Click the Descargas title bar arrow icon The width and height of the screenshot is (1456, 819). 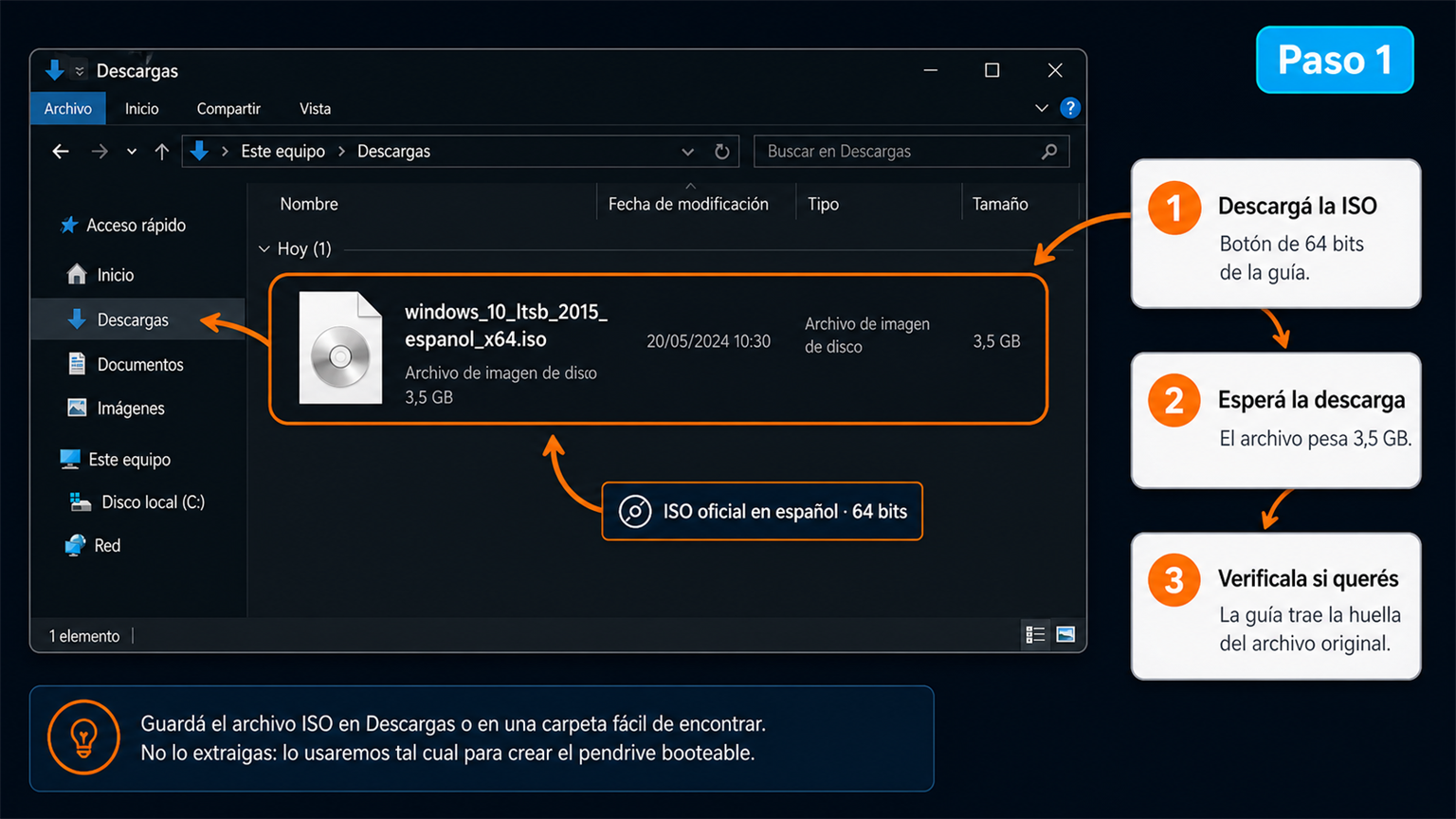[55, 70]
